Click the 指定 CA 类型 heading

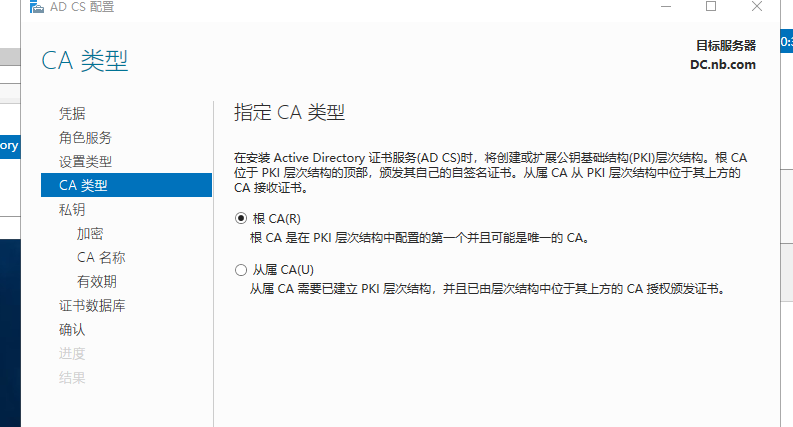[289, 112]
